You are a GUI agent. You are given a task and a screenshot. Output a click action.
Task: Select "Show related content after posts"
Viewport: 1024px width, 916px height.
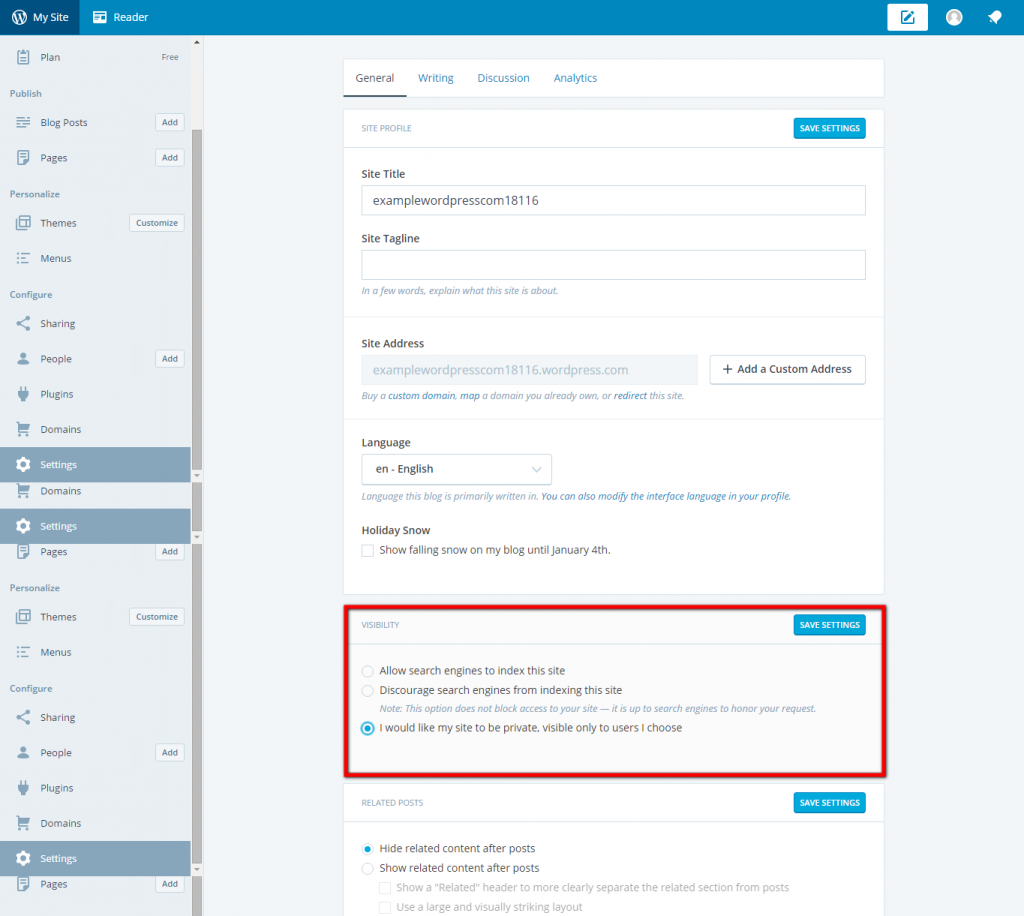click(x=367, y=868)
